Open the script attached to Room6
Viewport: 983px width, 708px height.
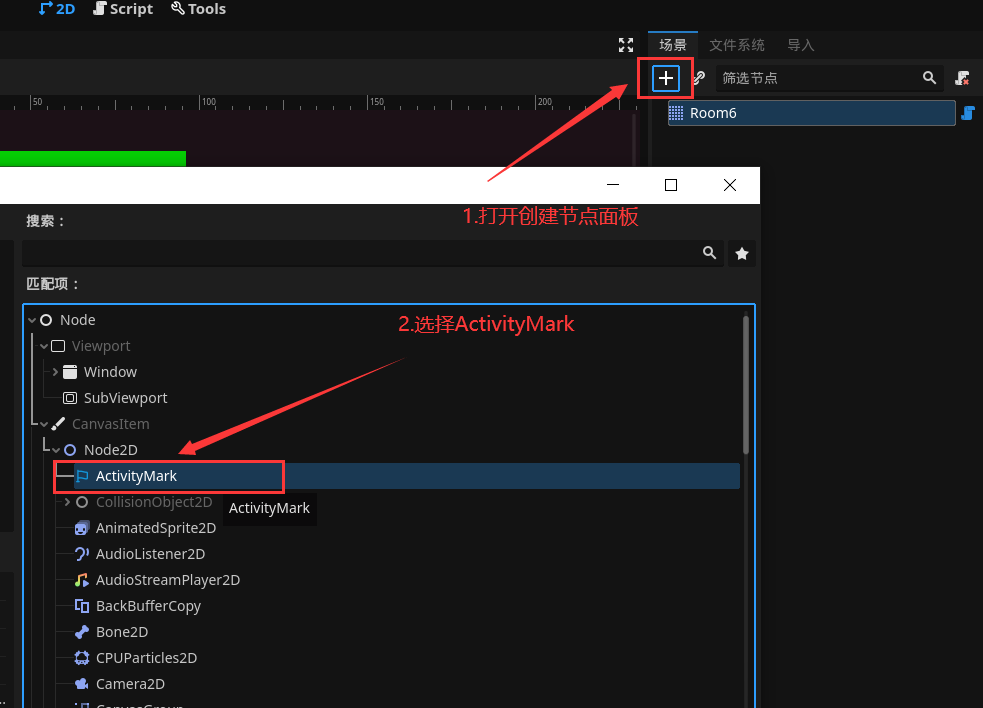pyautogui.click(x=968, y=113)
